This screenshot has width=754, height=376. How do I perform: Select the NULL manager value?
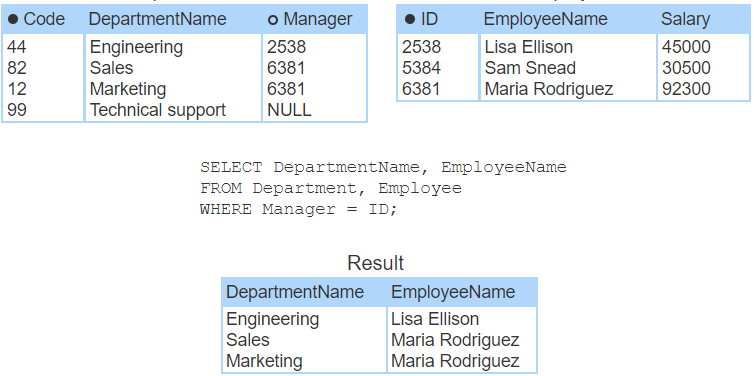289,110
